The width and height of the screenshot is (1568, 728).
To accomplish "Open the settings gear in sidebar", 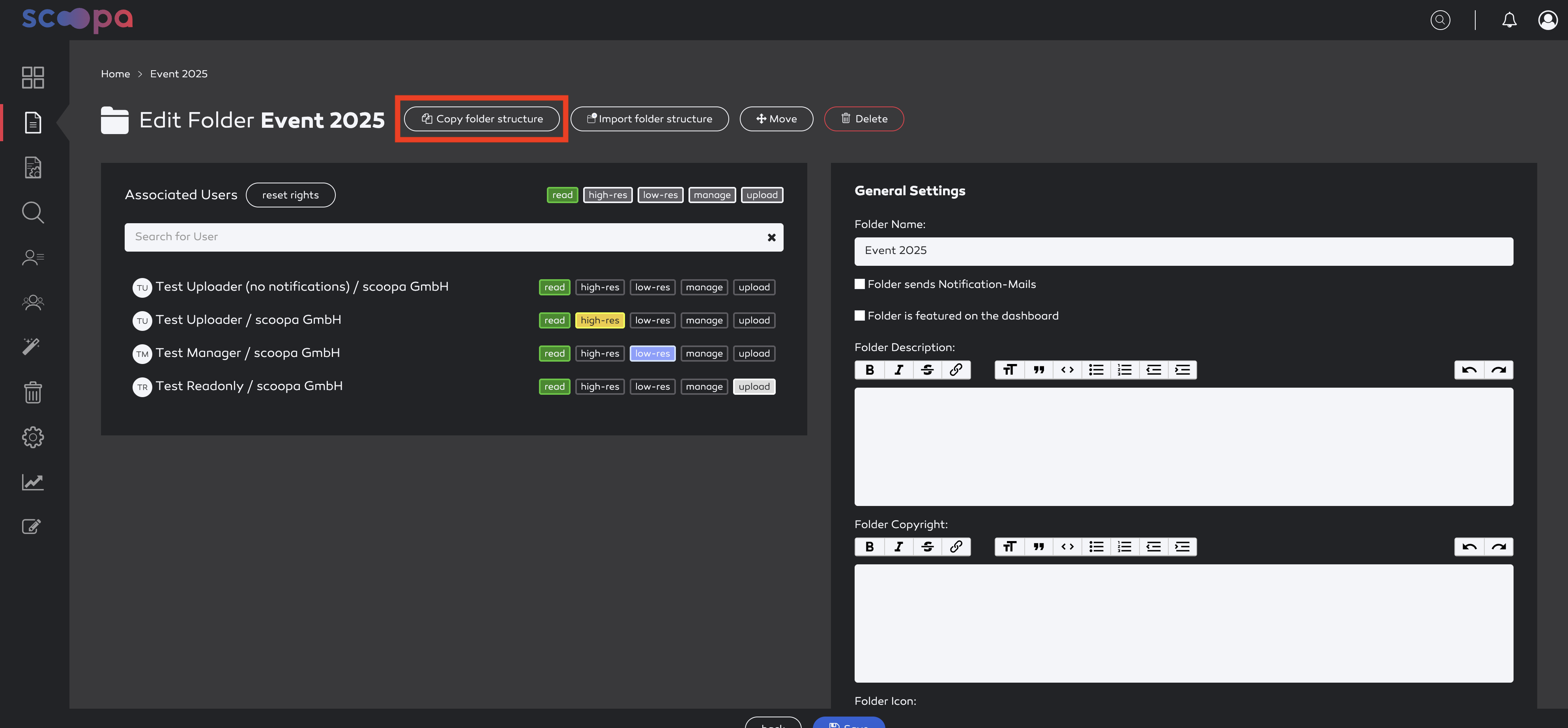I will coord(33,437).
